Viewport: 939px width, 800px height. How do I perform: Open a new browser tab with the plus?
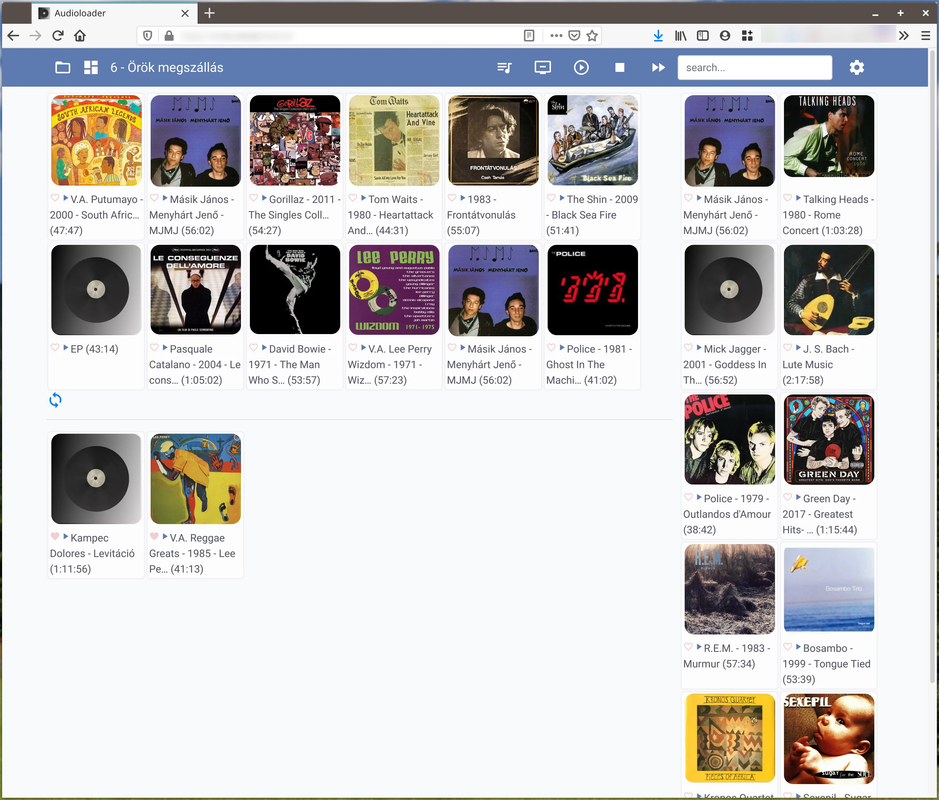(209, 14)
